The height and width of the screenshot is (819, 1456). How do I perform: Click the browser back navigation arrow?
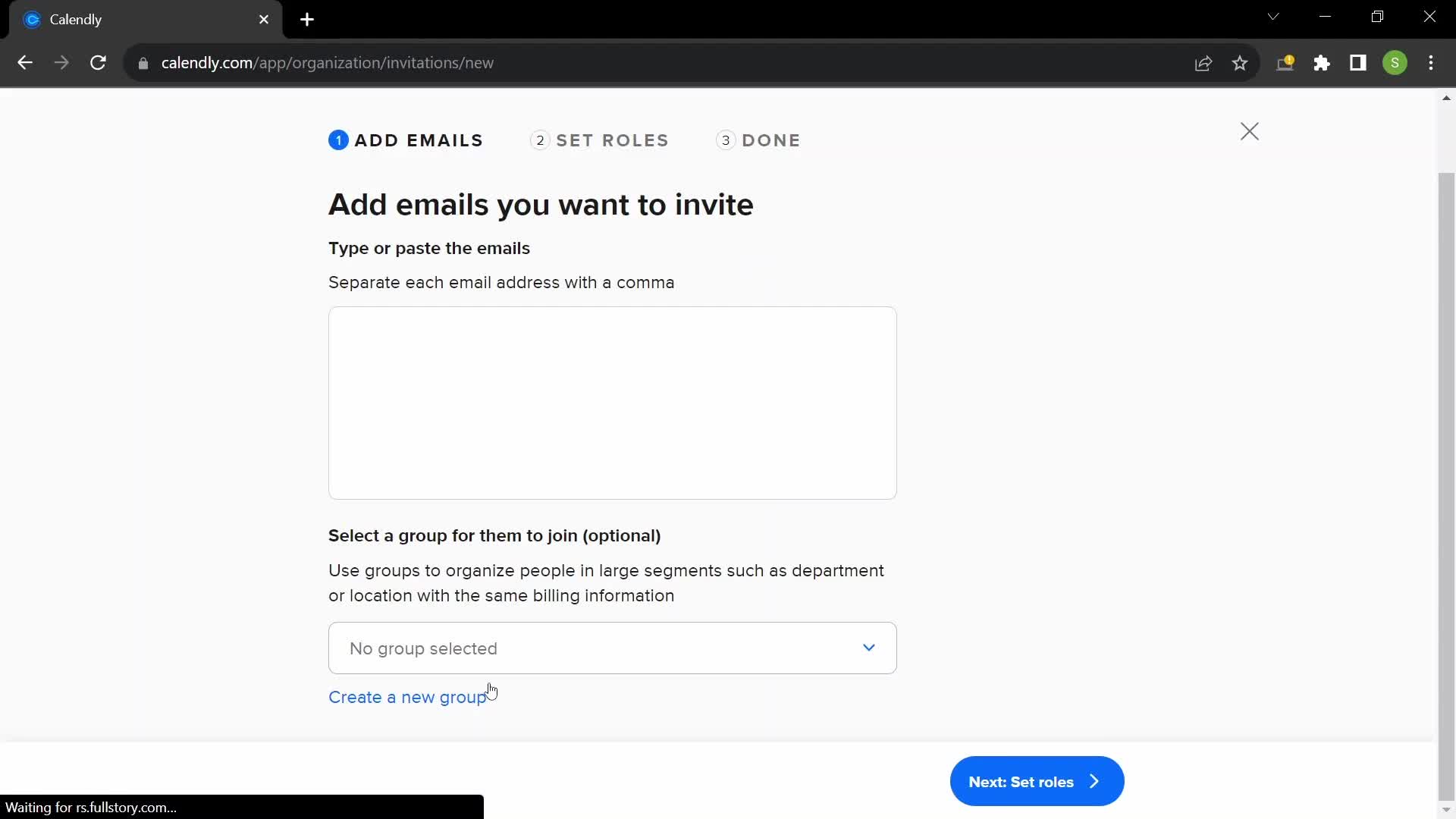(x=25, y=63)
